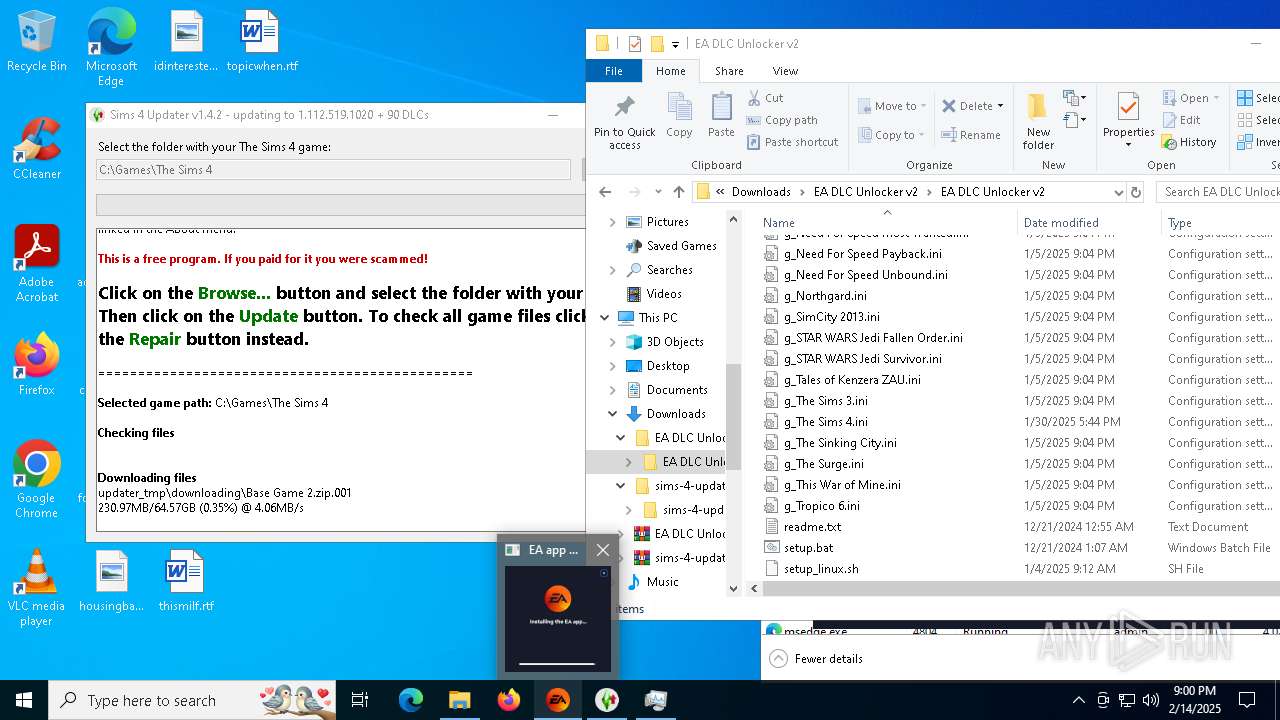Switch to the Home ribbon tab

point(670,71)
